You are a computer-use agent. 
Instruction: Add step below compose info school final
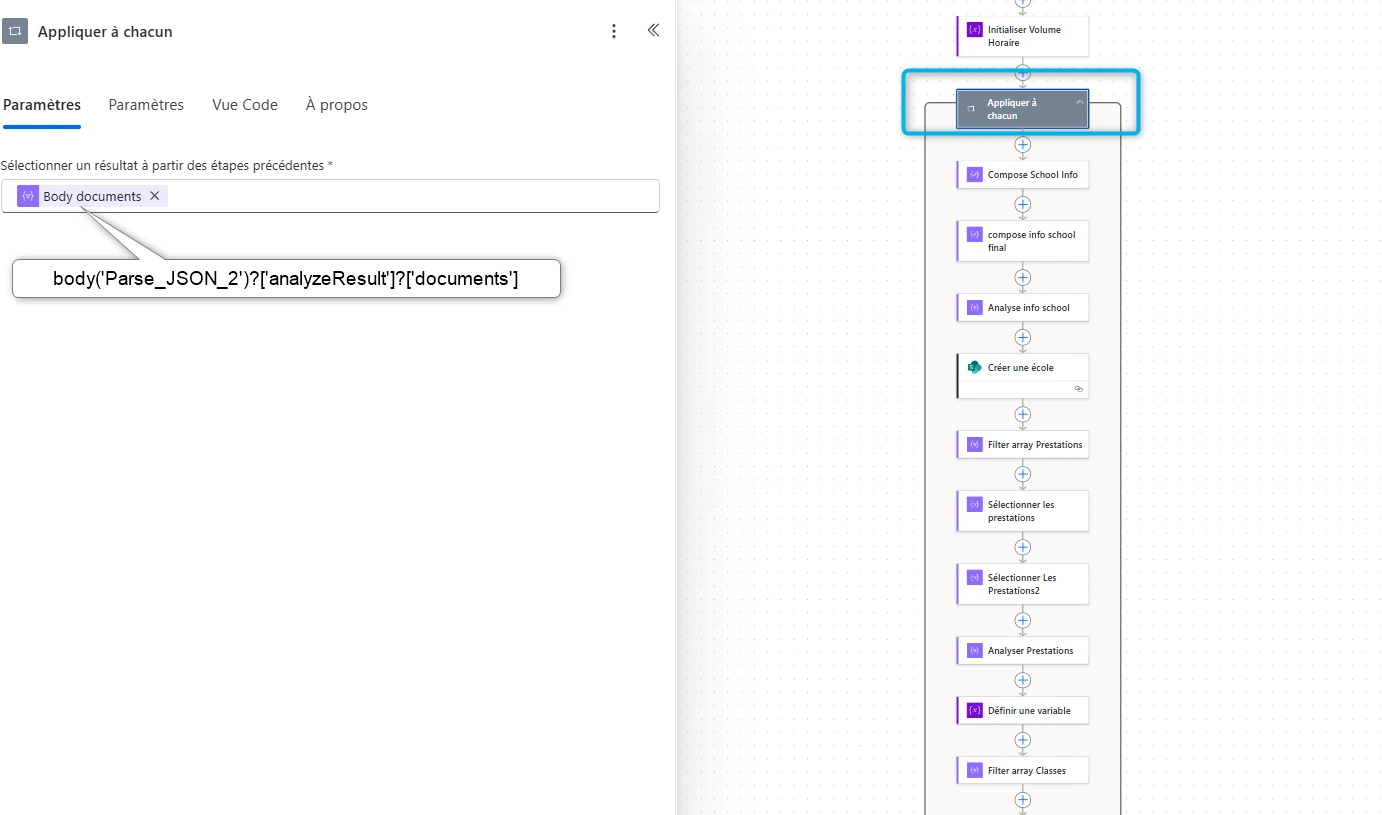pyautogui.click(x=1022, y=277)
